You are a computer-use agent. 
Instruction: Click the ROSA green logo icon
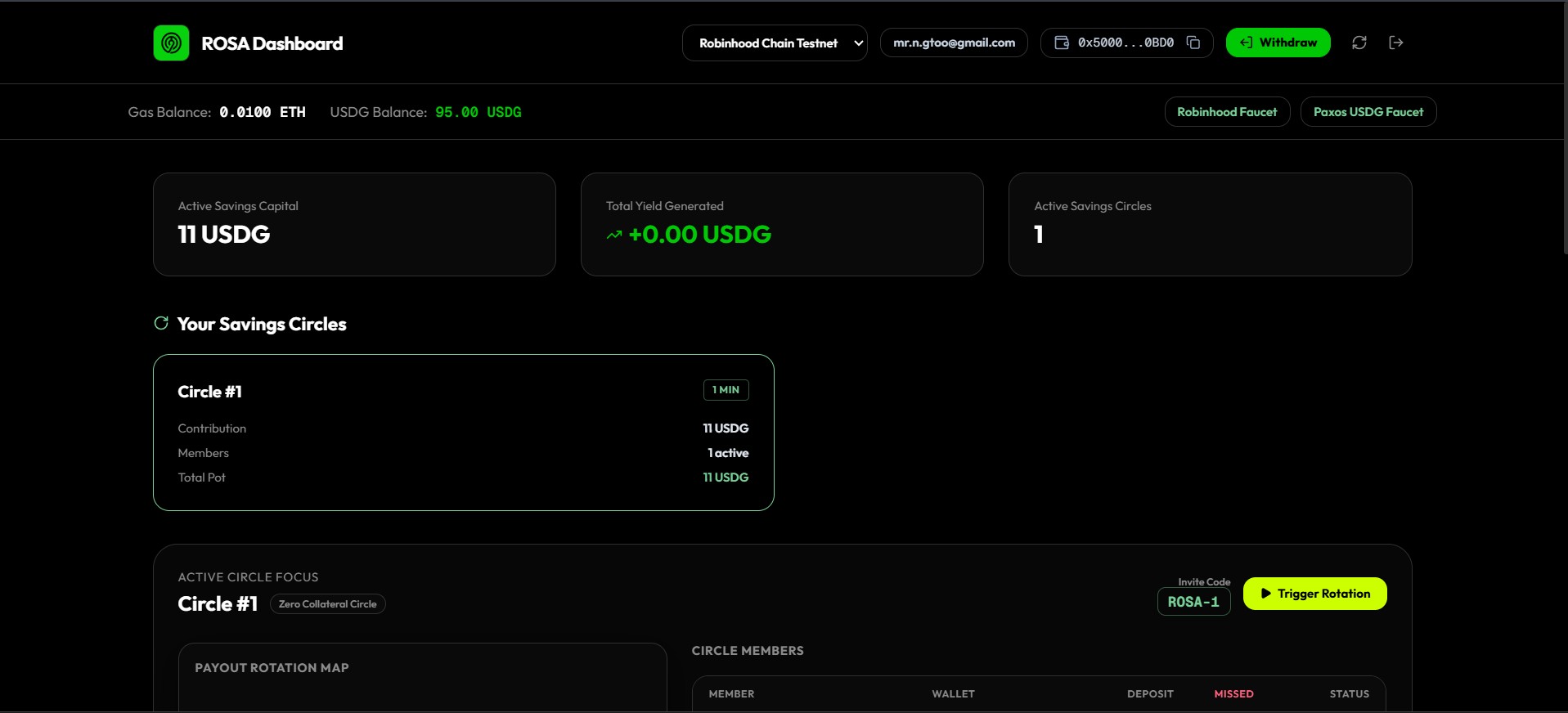171,43
